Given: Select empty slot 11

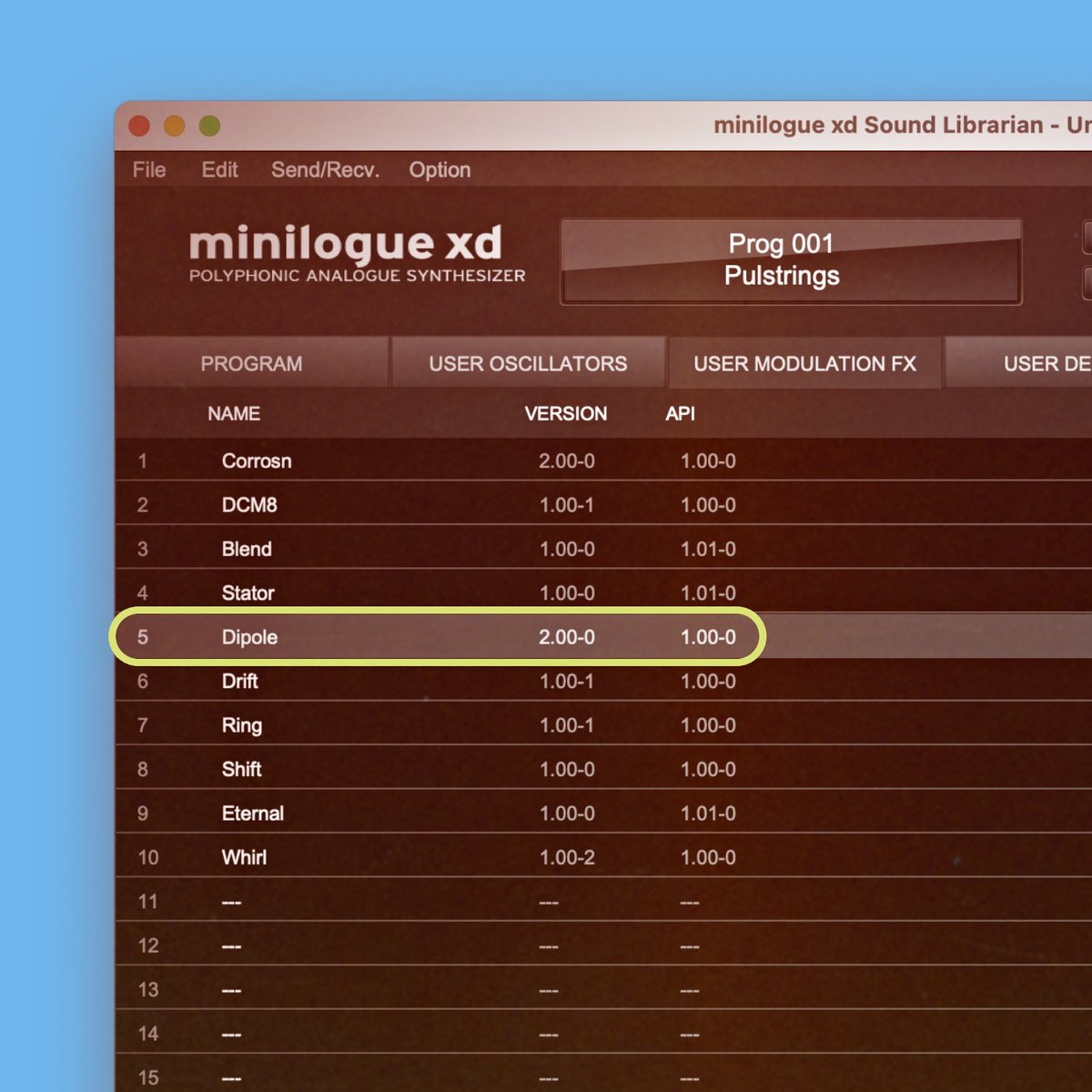Looking at the screenshot, I should point(603,901).
